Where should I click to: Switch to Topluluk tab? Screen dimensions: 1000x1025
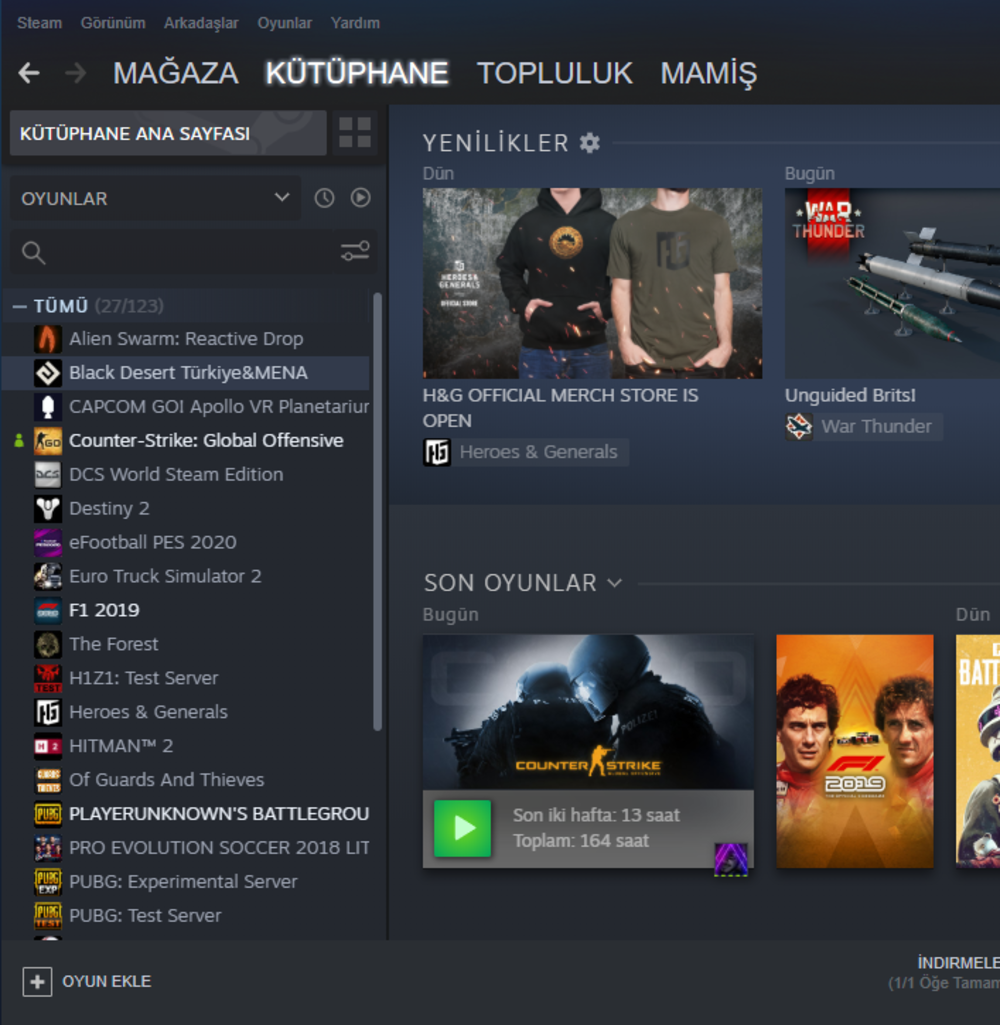tap(555, 73)
